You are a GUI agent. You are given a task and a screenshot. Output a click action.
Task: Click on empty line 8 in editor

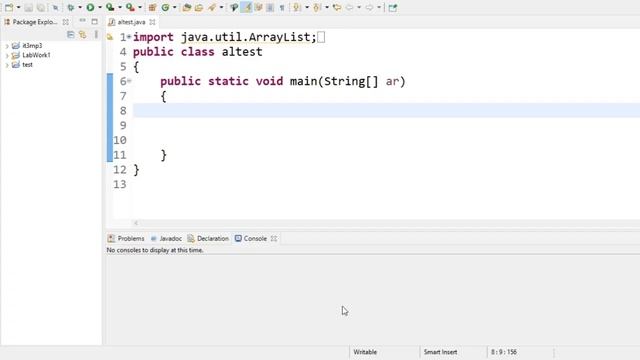pos(386,111)
